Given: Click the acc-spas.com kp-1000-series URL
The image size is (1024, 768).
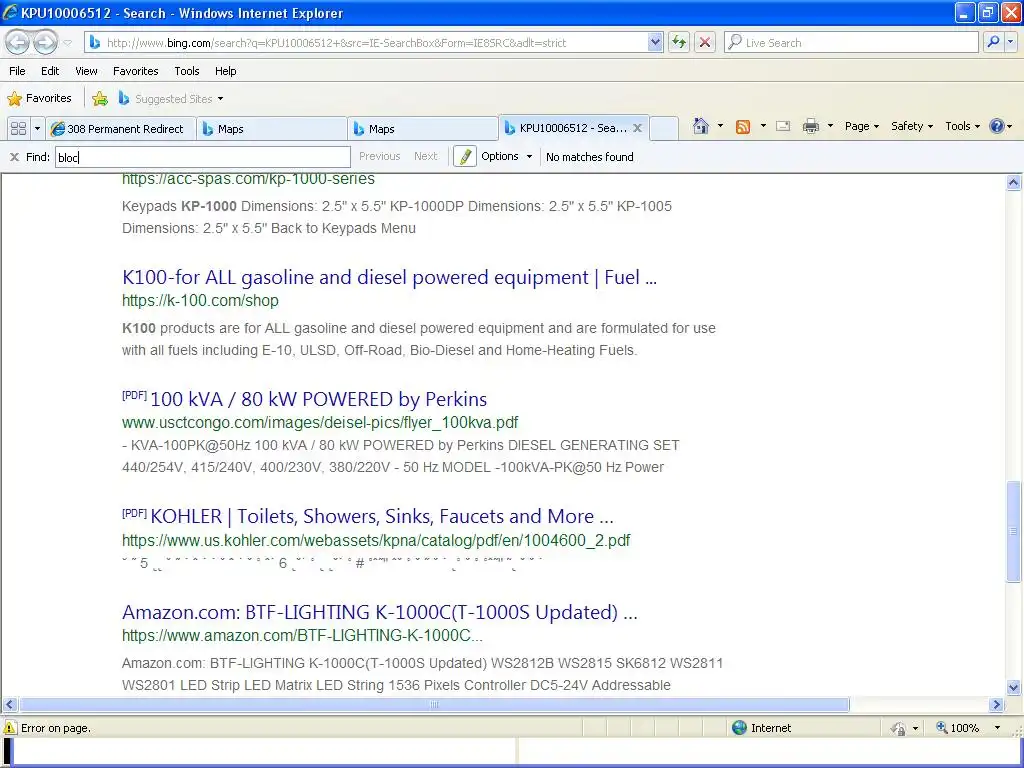Looking at the screenshot, I should click(248, 179).
